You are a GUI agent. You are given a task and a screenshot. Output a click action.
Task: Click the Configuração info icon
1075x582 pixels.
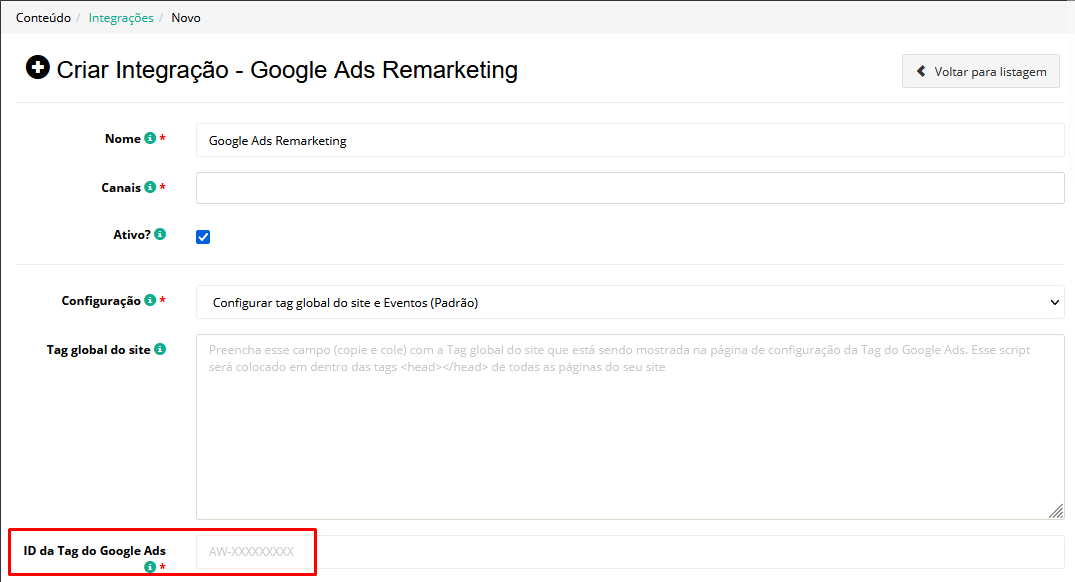click(x=150, y=300)
